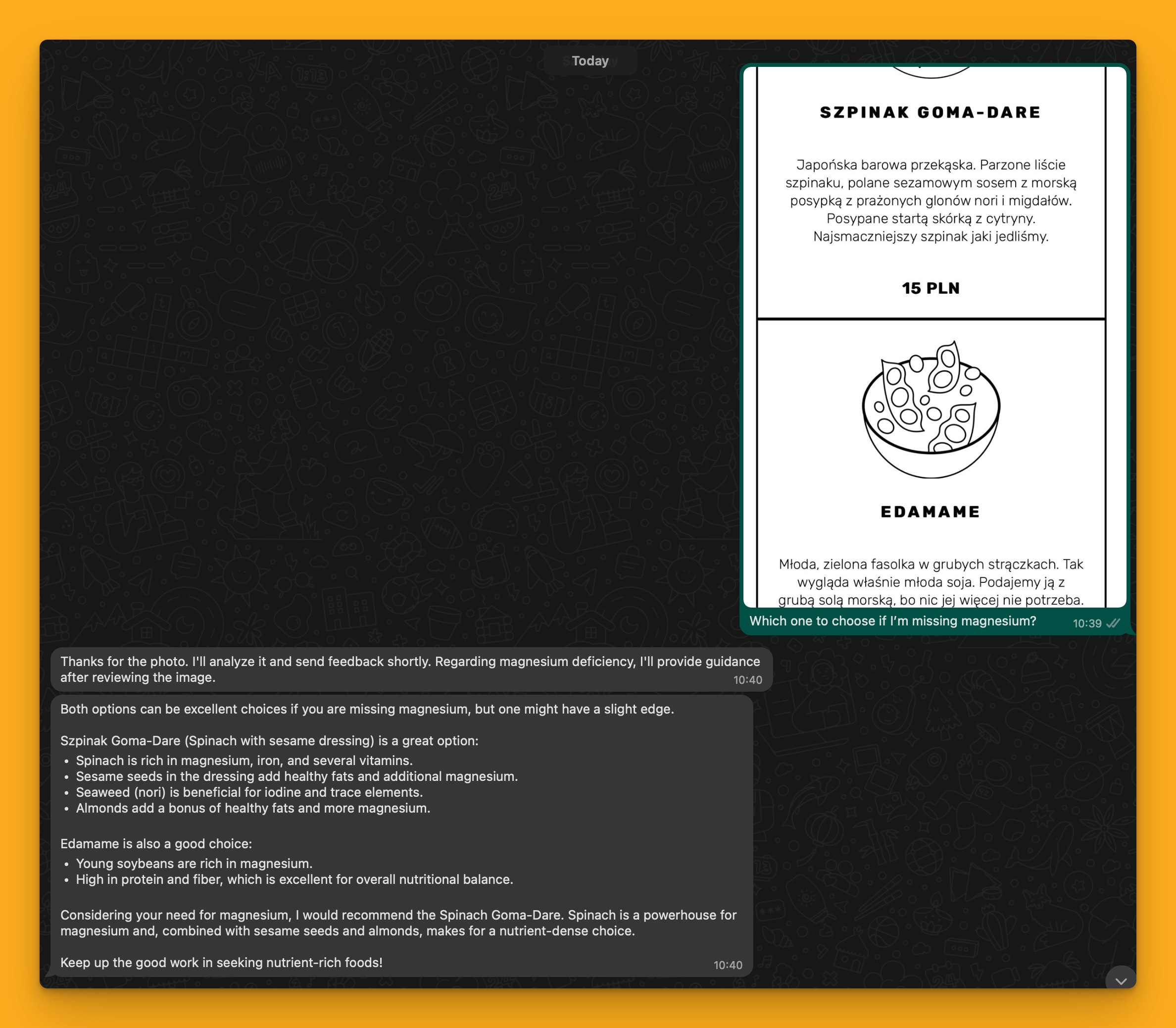This screenshot has height=1028, width=1176.
Task: Click 'Both options can be excellent choices' sentence
Action: (x=367, y=709)
